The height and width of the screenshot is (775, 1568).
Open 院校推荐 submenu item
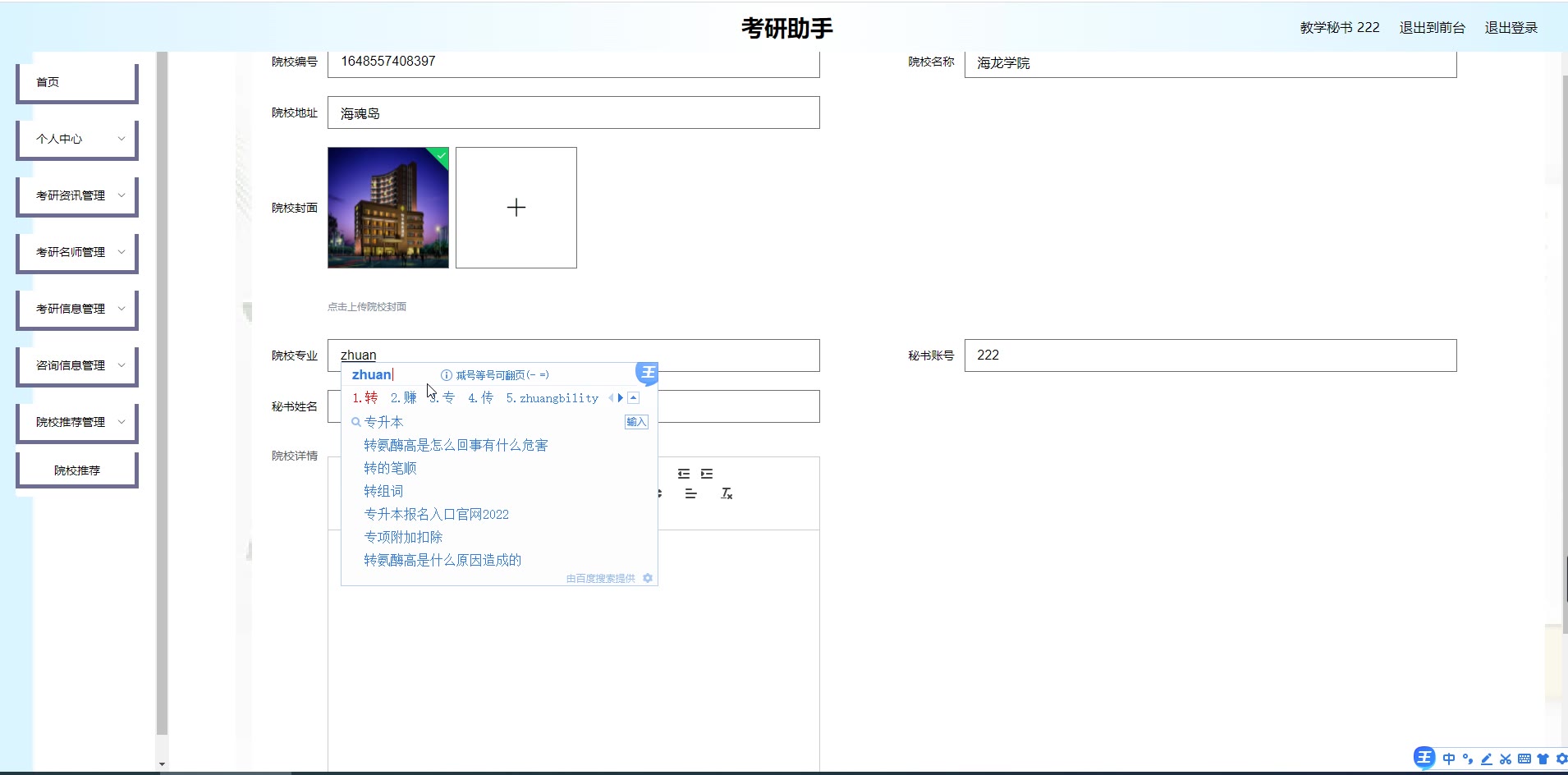(76, 470)
